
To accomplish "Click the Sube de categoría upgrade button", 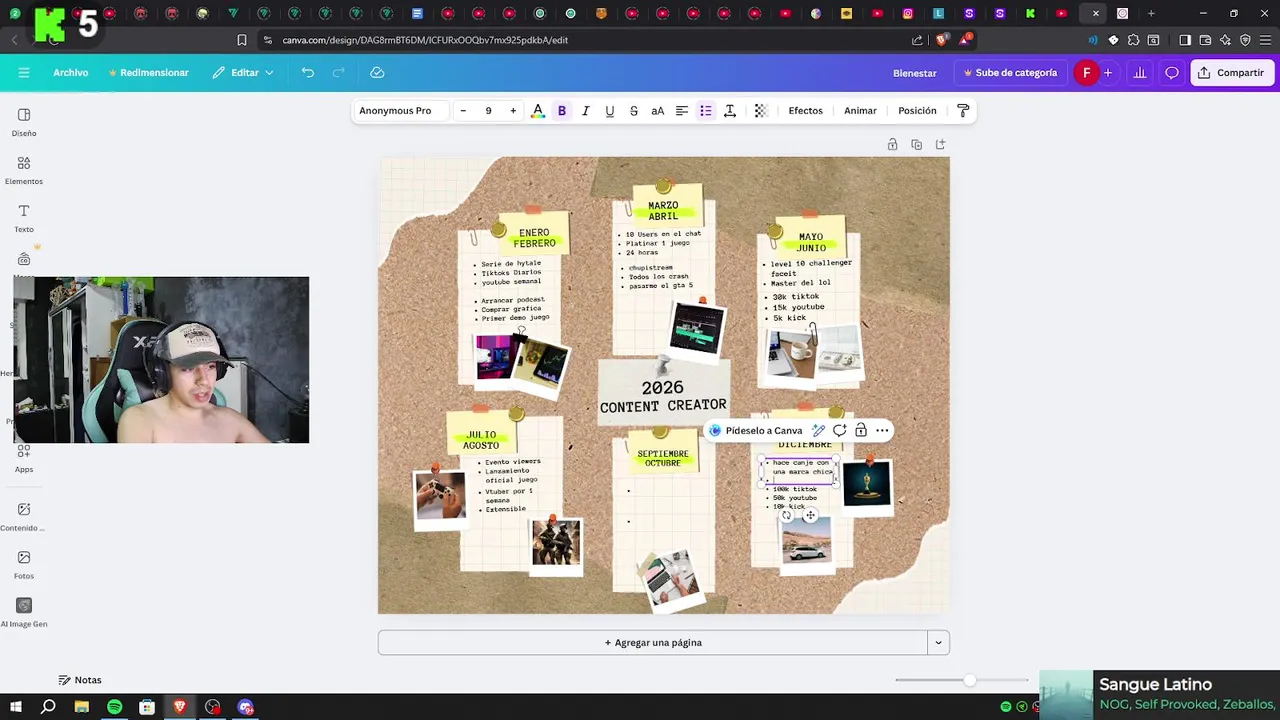I will coord(1010,73).
